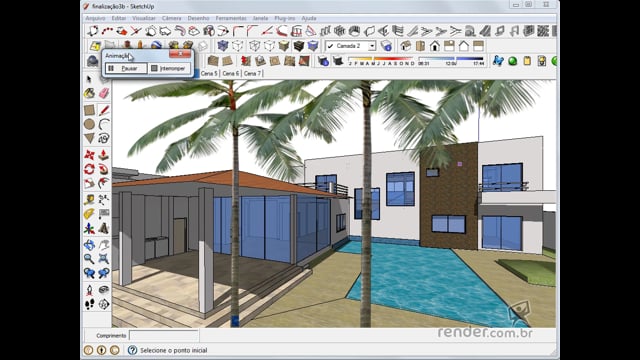Select the Look Around eye tool
This screenshot has width=640, height=360.
pyautogui.click(x=104, y=290)
